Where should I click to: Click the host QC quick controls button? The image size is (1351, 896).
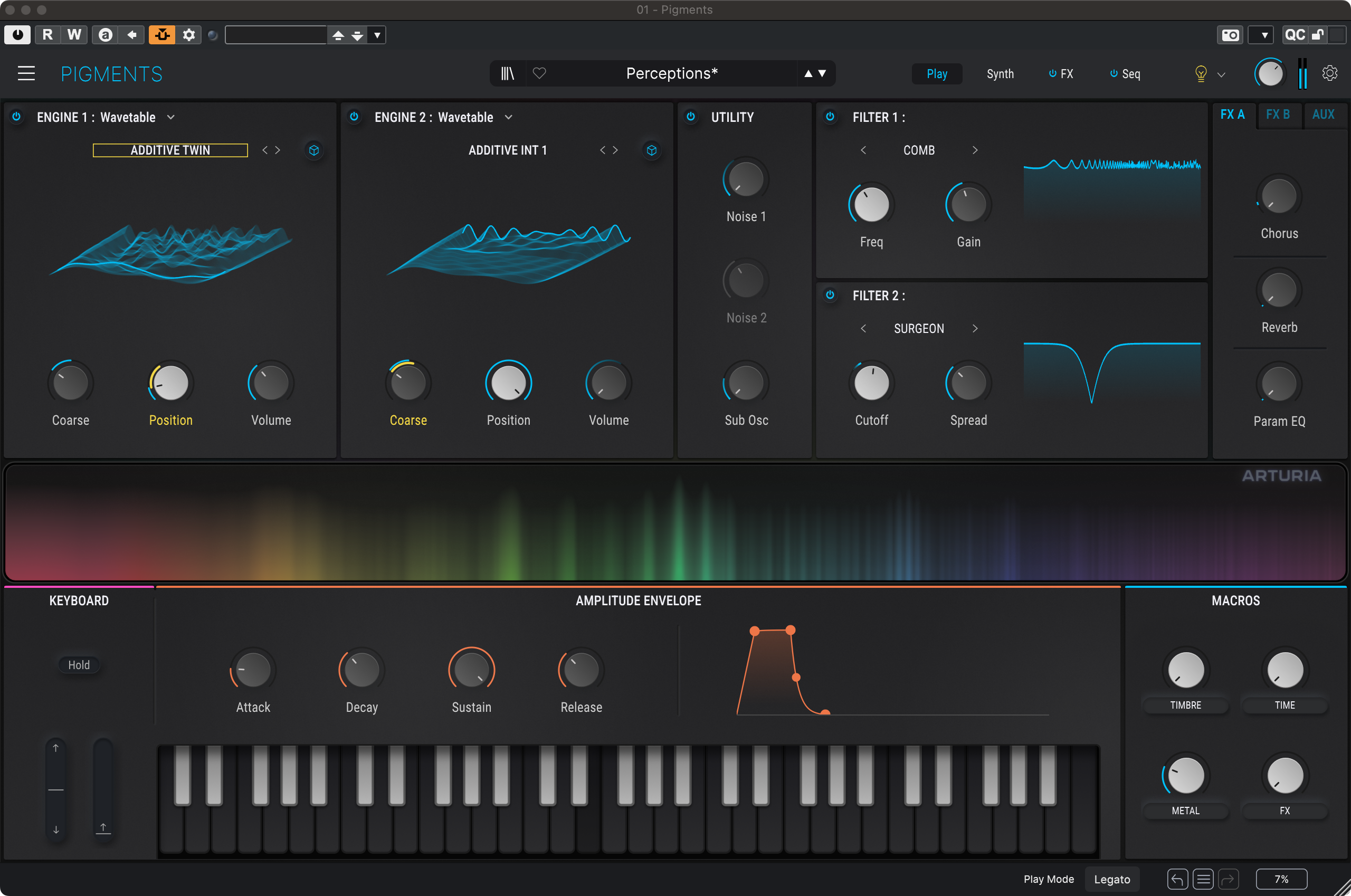1294,35
